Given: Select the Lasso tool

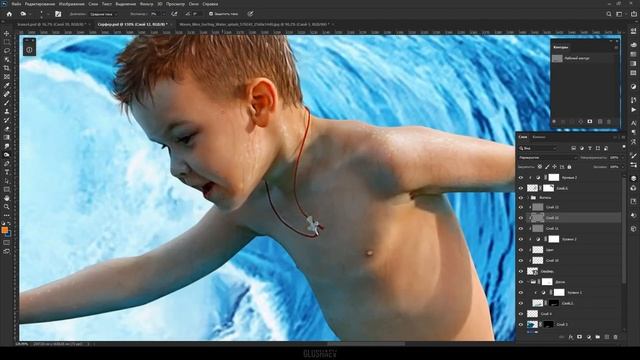Looking at the screenshot, I should [7, 51].
